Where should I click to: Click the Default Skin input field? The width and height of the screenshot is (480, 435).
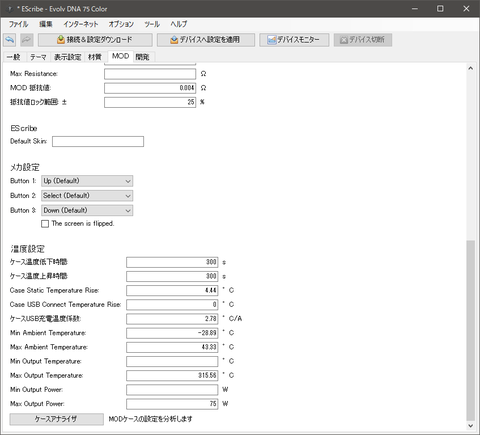[x=98, y=141]
